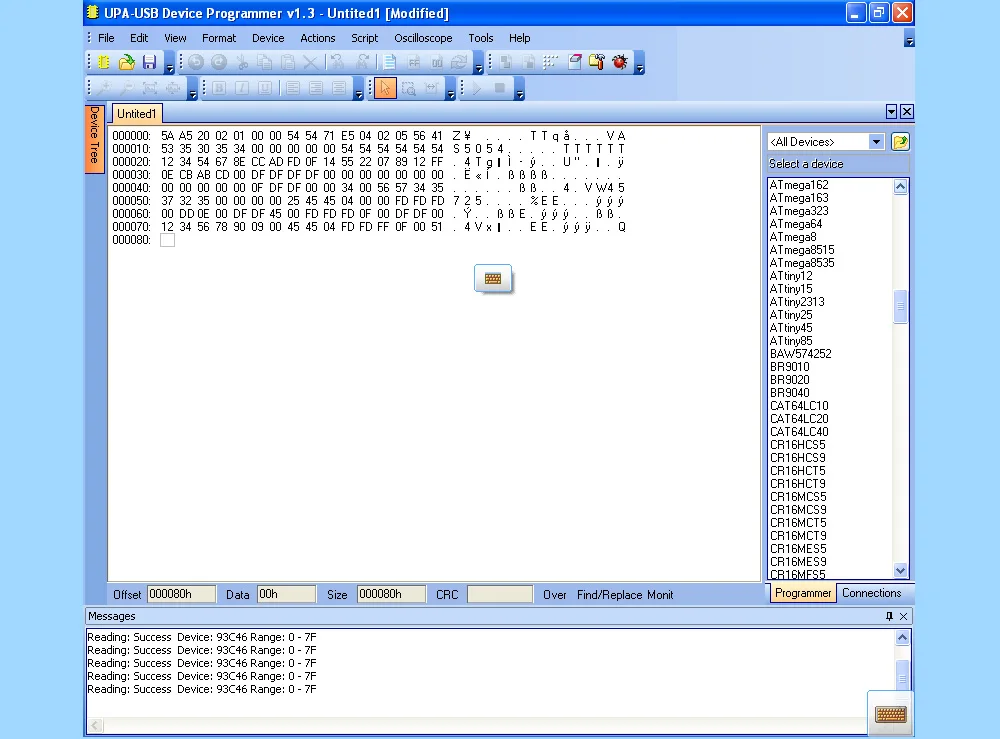Open the All Devices dropdown
This screenshot has height=739, width=1000.
[876, 142]
